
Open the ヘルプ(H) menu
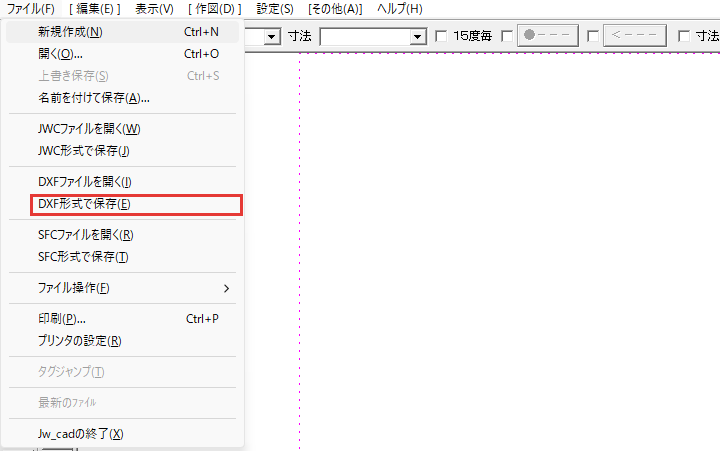click(x=399, y=9)
